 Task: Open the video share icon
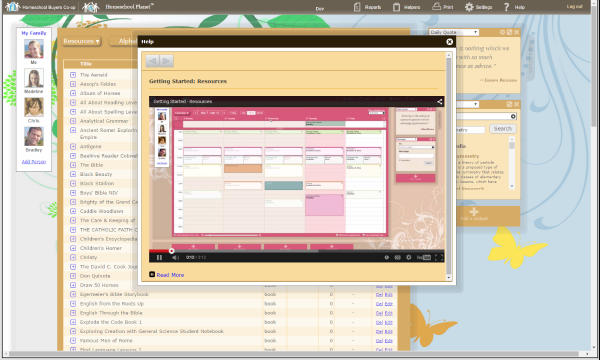click(x=440, y=101)
